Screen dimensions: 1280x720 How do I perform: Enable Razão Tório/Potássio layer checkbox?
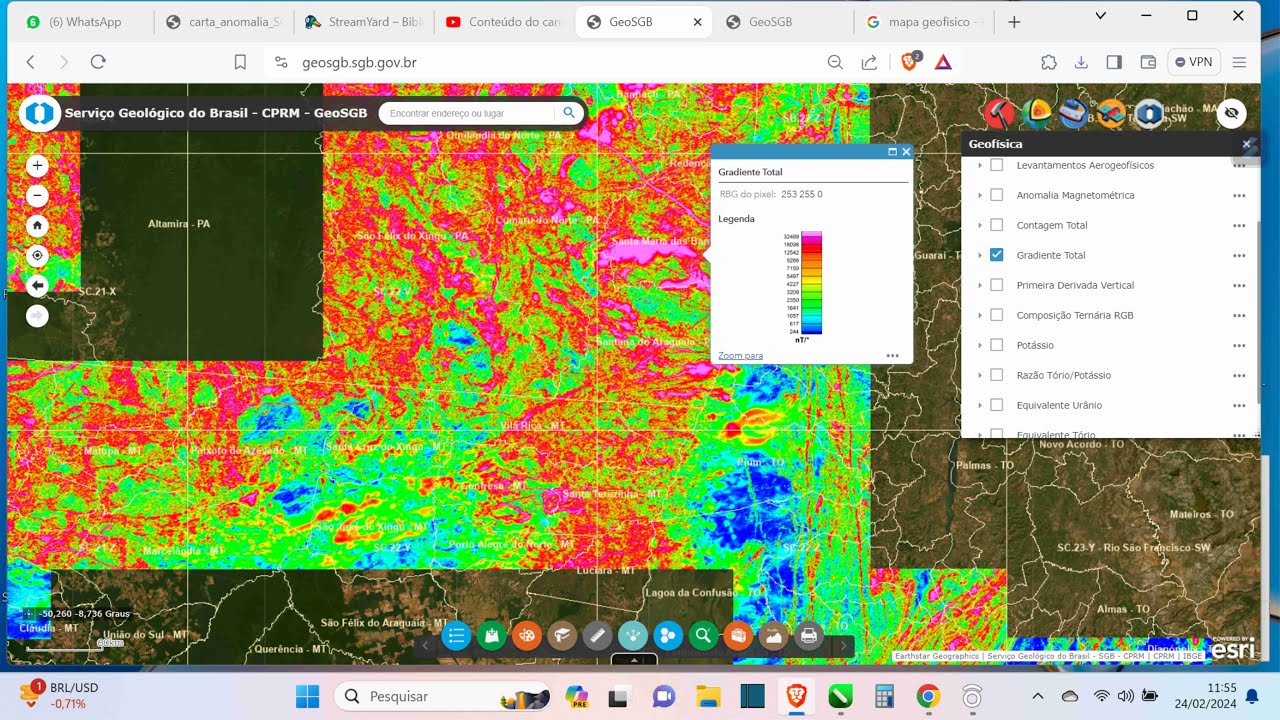coord(996,375)
